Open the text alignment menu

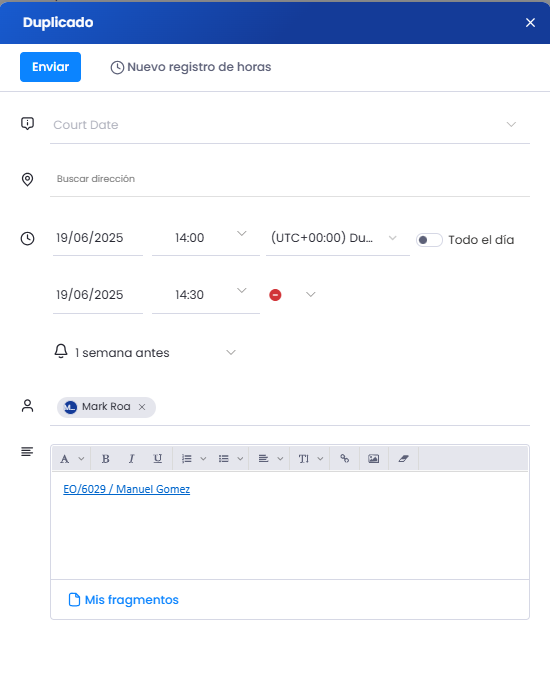click(271, 458)
